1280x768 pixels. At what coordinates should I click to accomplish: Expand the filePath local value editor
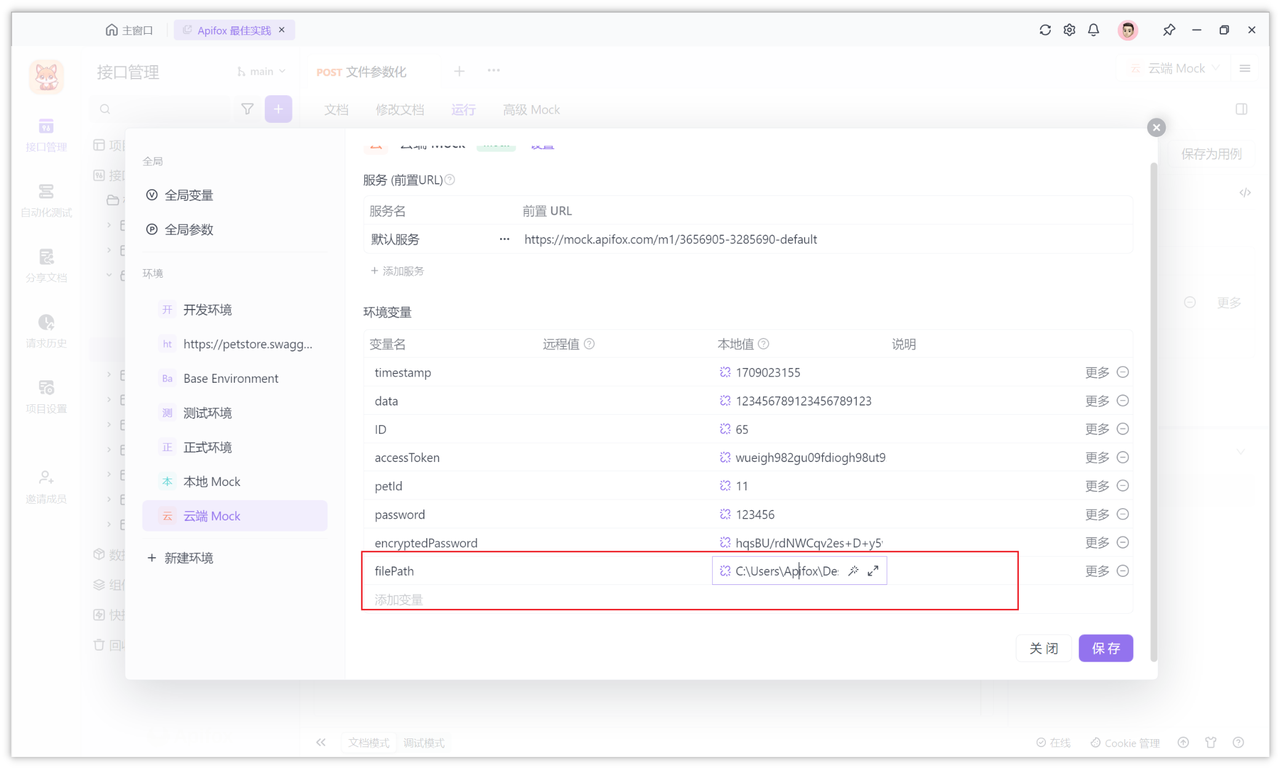tap(873, 571)
